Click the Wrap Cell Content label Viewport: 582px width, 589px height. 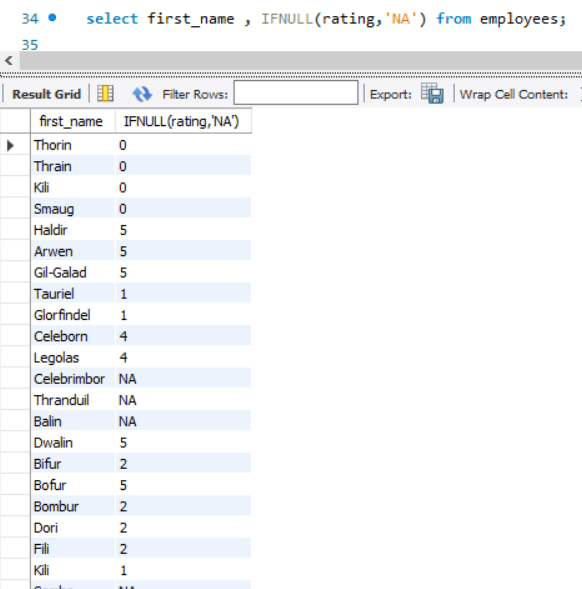[x=514, y=94]
